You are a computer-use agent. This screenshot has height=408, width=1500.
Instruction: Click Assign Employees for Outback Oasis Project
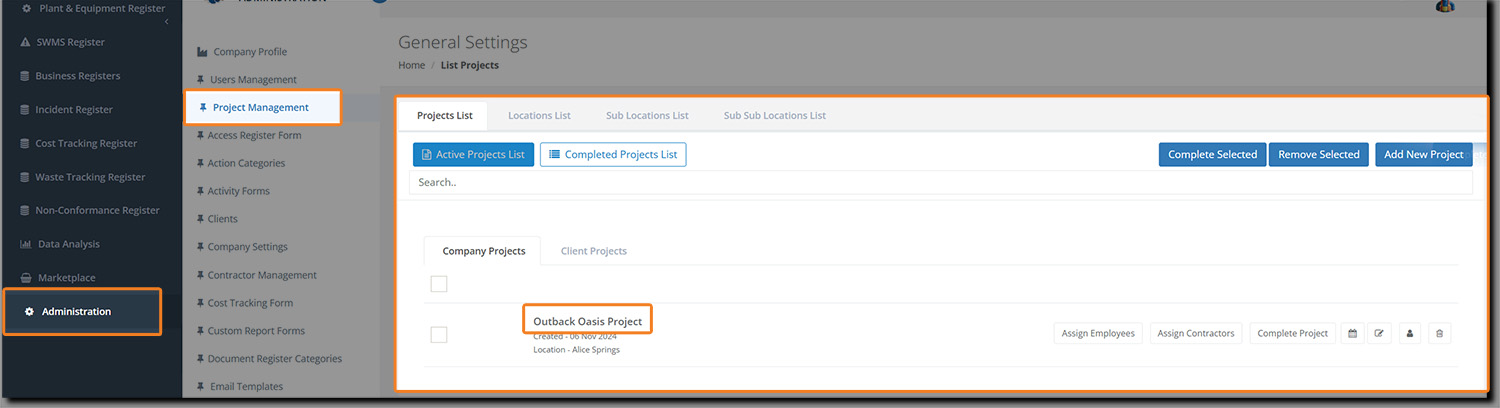point(1098,333)
